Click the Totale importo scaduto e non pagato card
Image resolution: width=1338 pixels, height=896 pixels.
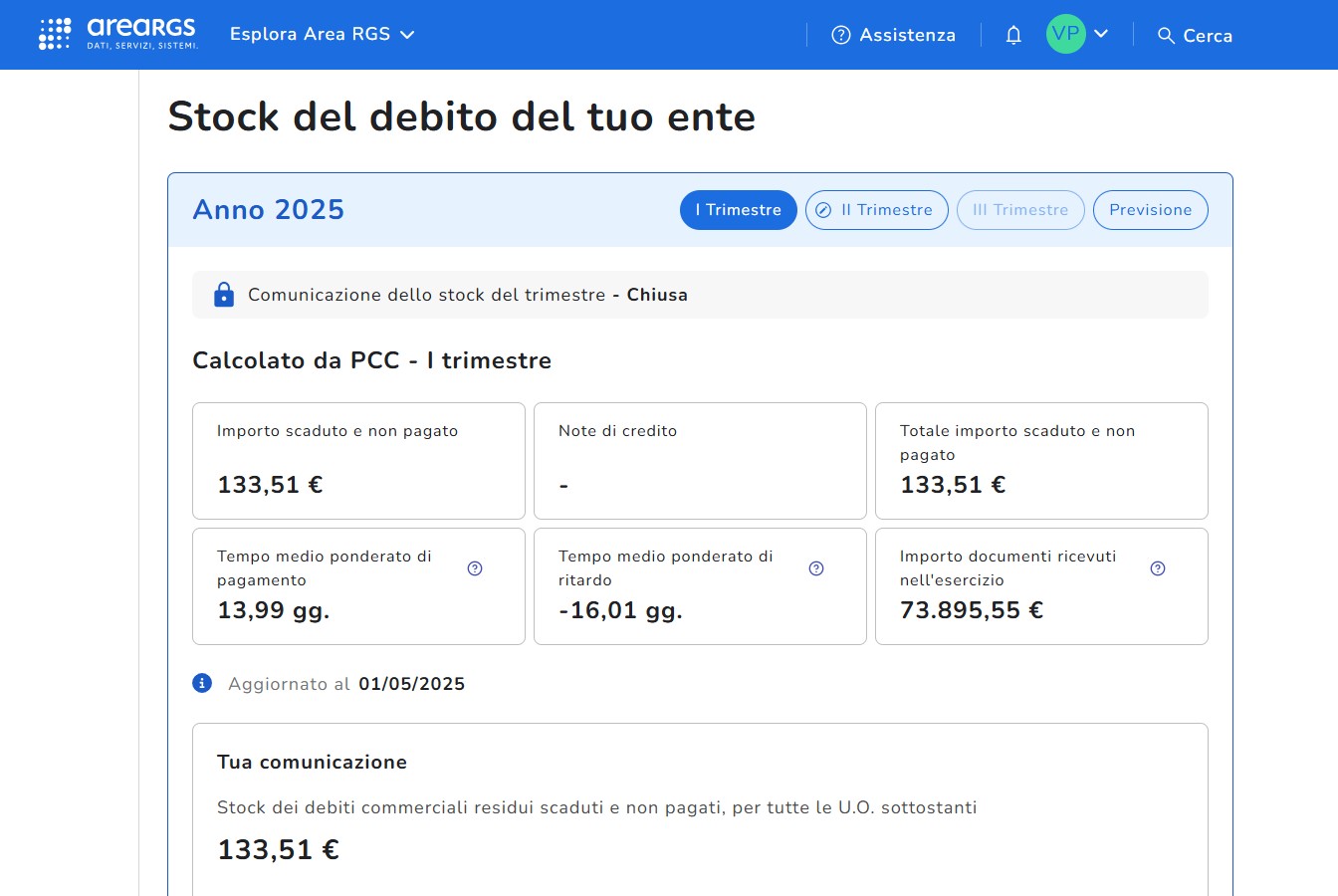1041,460
